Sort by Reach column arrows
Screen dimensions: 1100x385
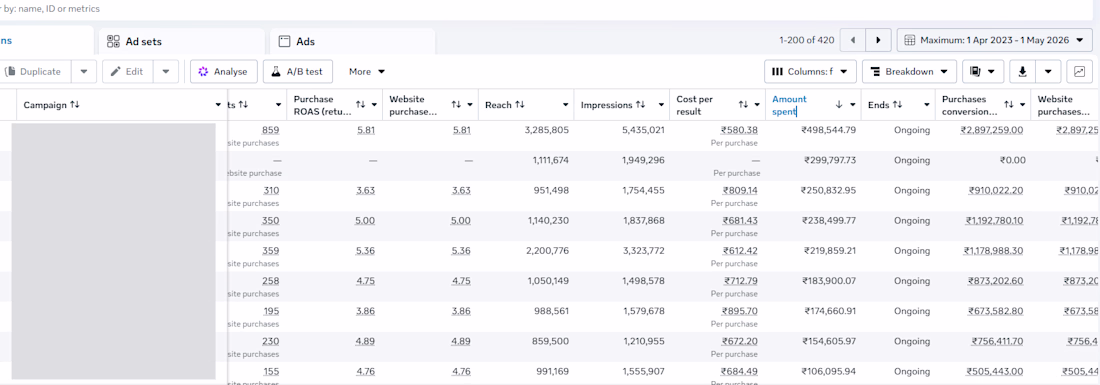point(520,105)
